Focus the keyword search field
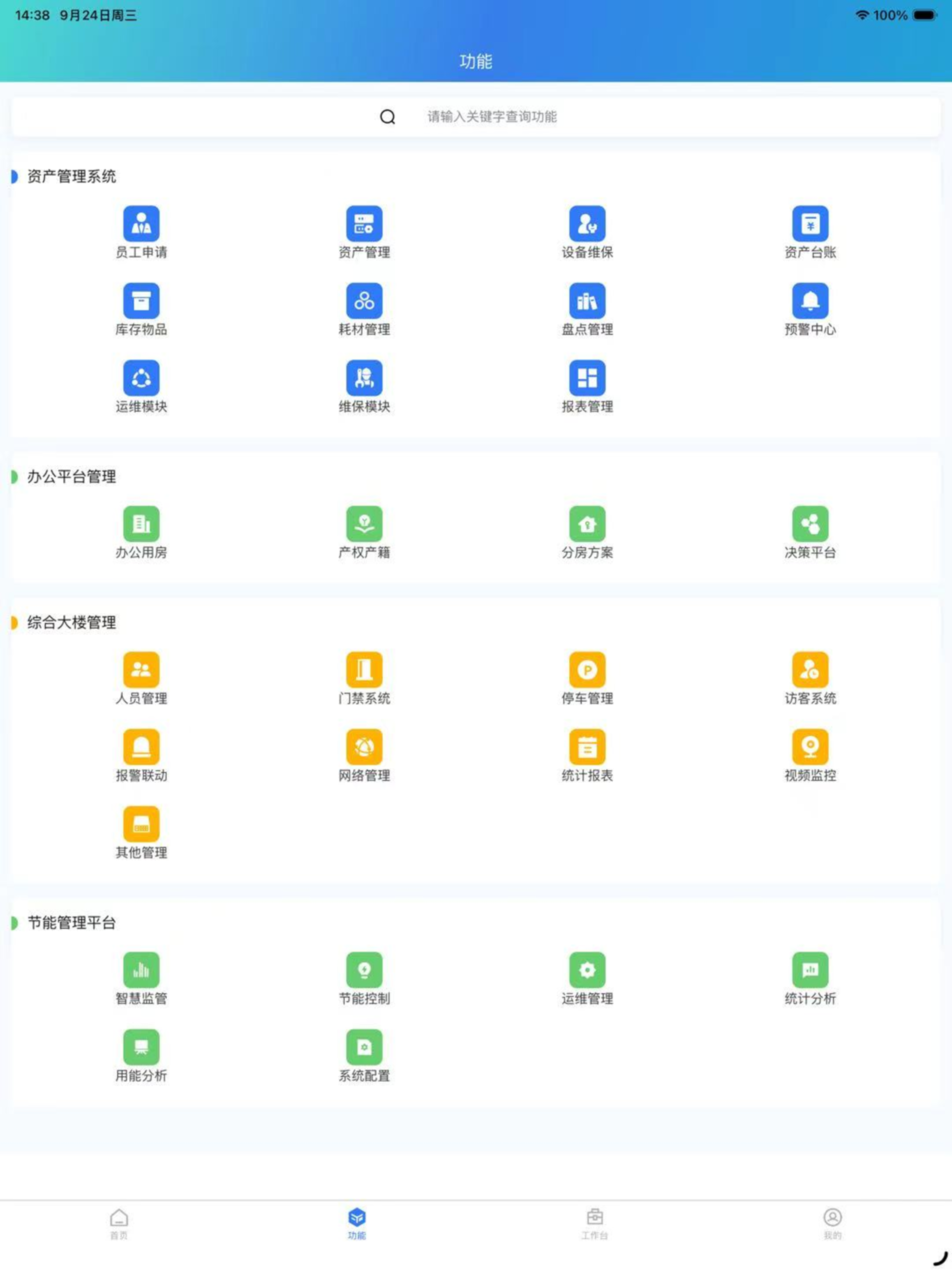 coord(476,117)
